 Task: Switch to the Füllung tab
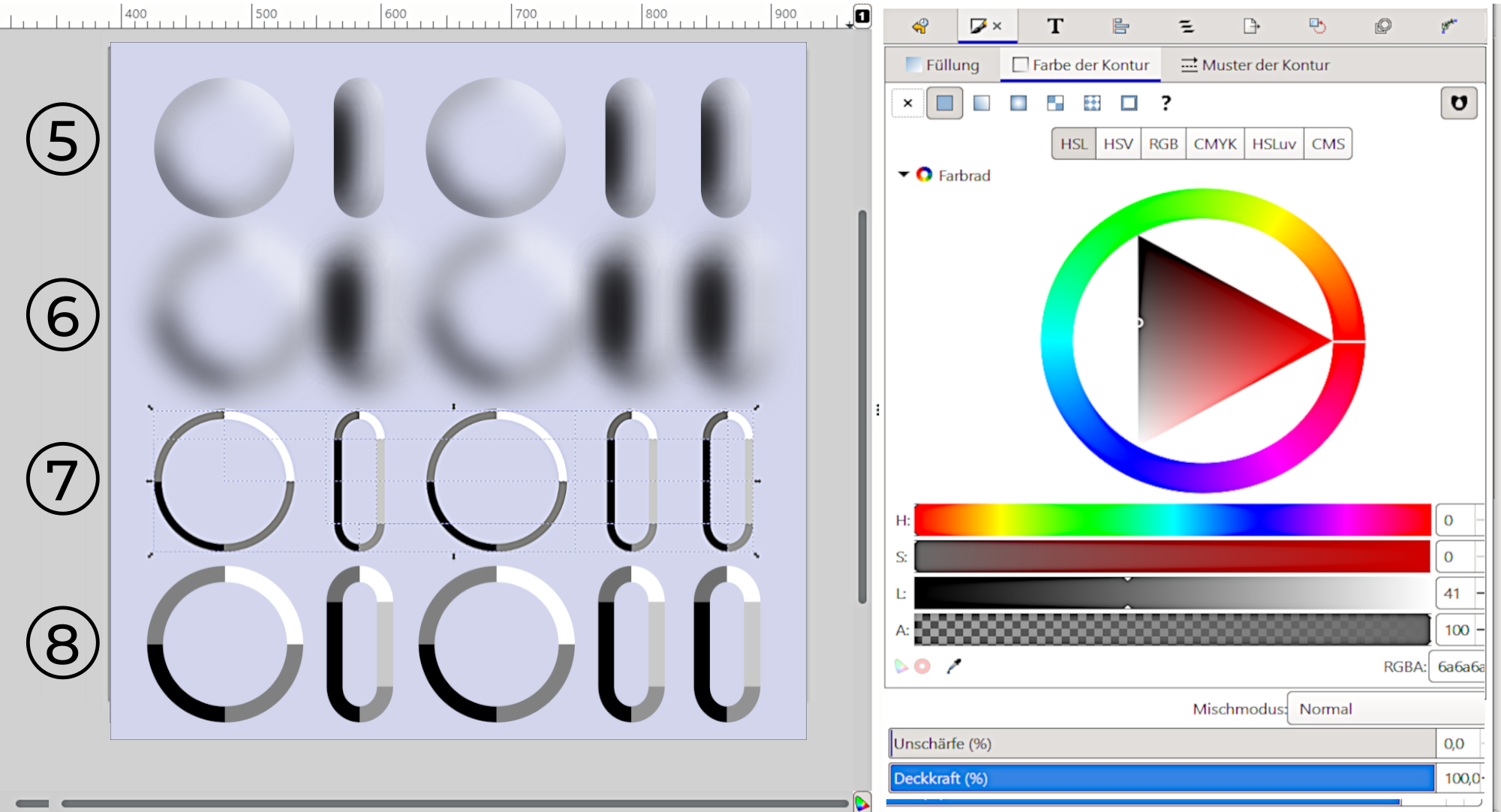[943, 65]
